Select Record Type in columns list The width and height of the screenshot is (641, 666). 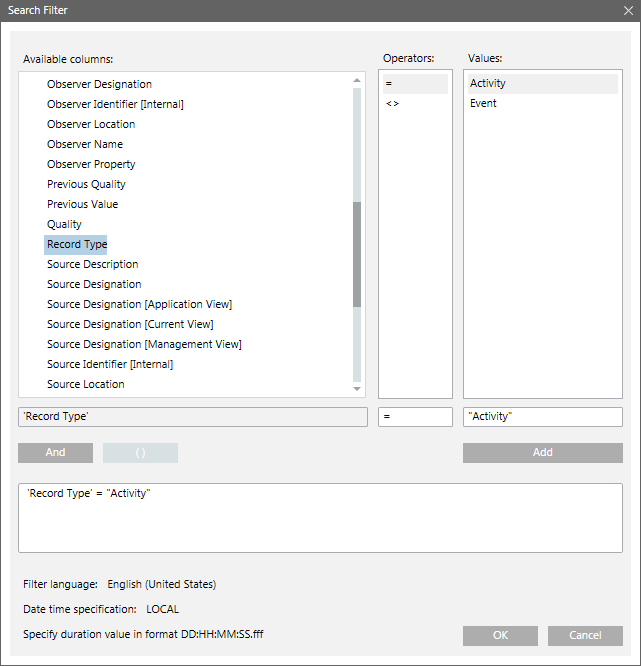[77, 244]
